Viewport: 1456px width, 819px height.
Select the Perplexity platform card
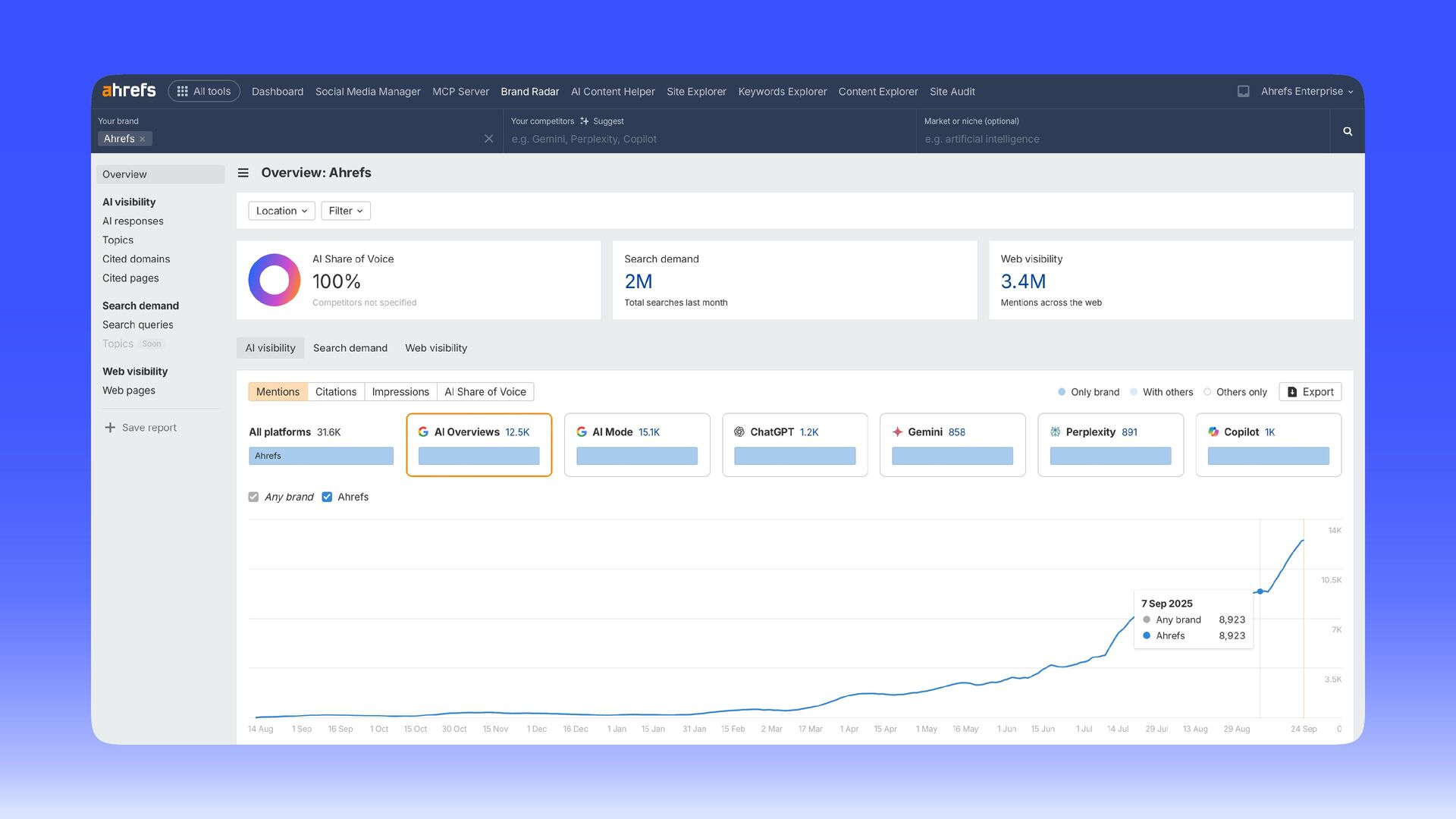1110,444
